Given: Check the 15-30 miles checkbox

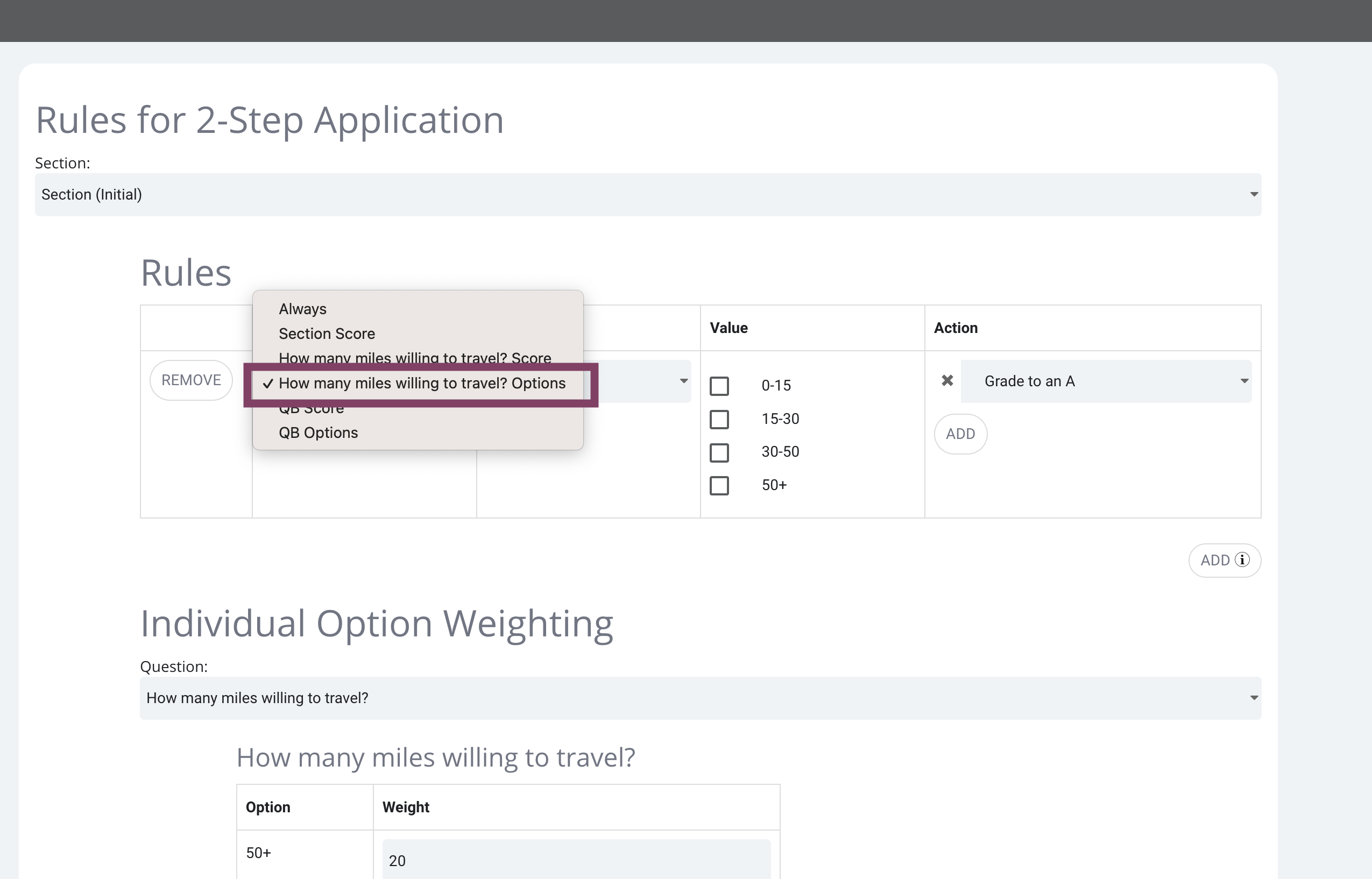Looking at the screenshot, I should coord(719,419).
